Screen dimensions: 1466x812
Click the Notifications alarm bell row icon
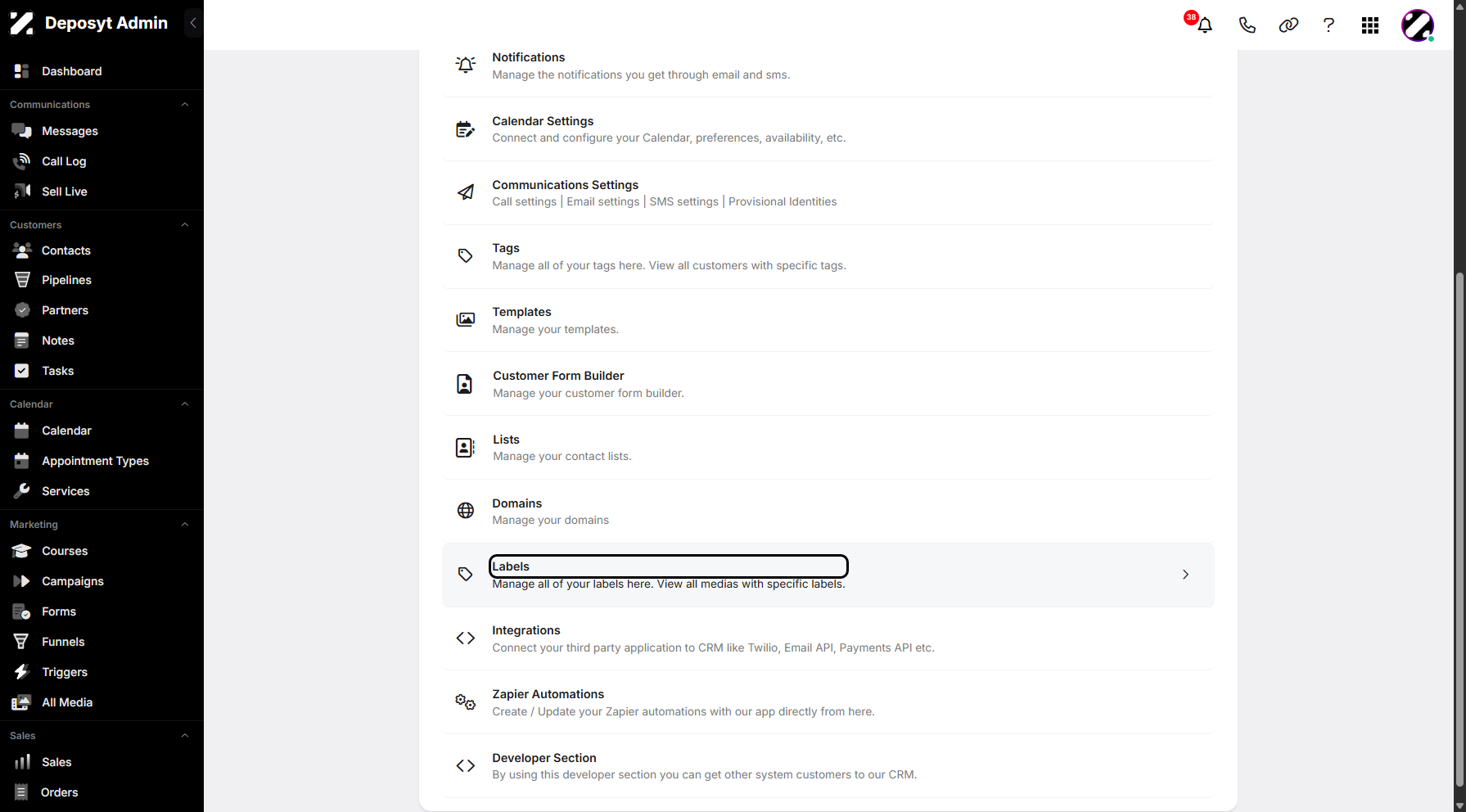[465, 65]
